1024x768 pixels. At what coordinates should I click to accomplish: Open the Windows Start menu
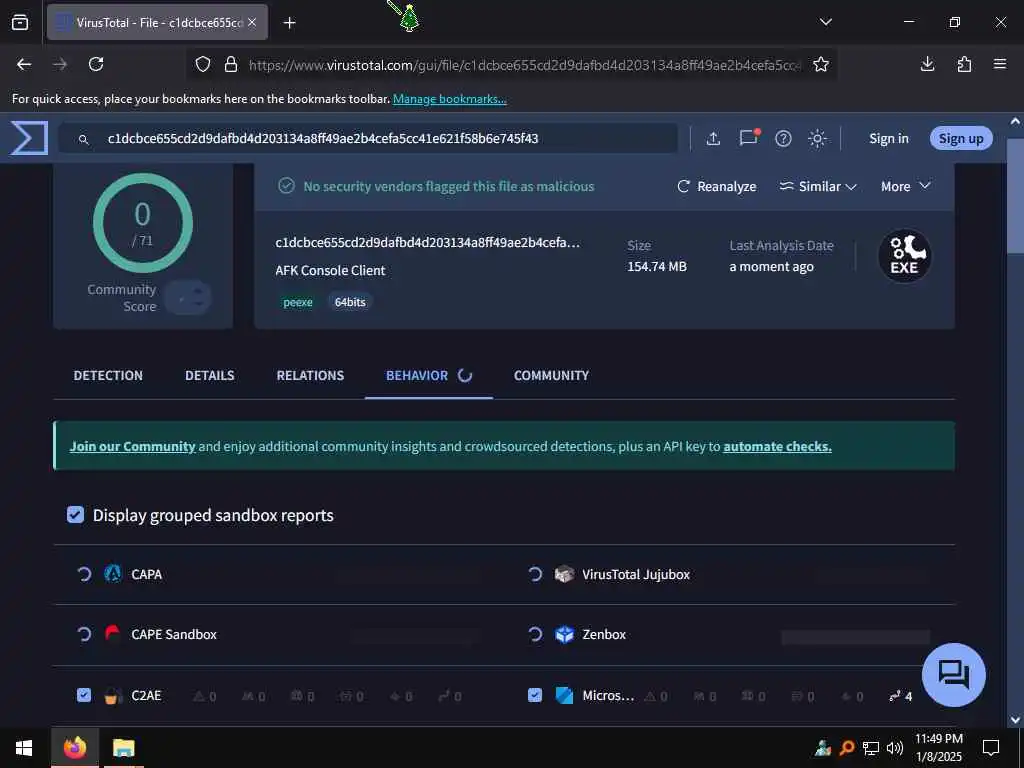(24, 748)
